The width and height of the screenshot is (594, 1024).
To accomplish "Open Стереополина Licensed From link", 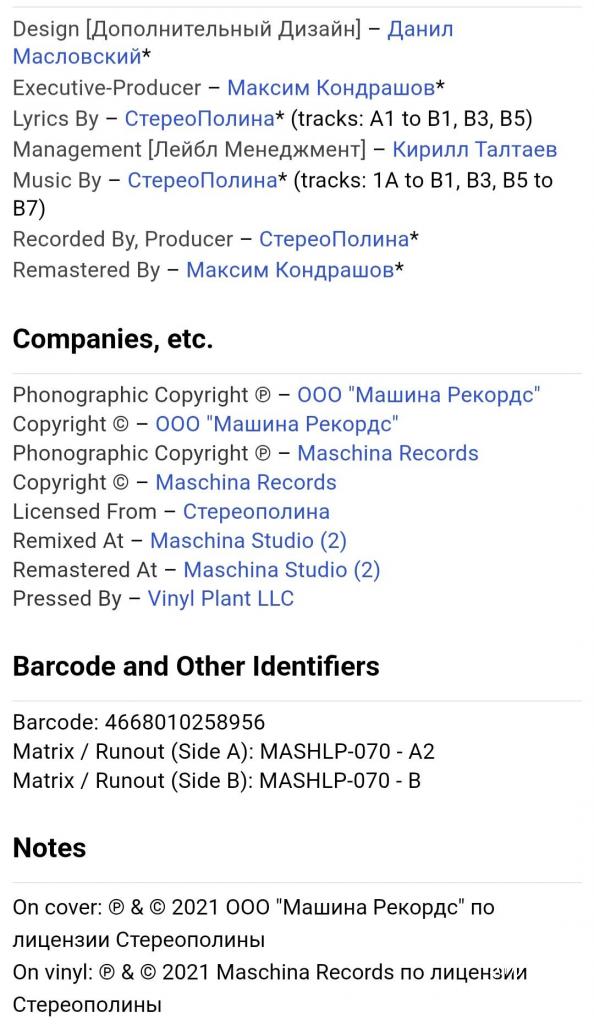I will [256, 511].
